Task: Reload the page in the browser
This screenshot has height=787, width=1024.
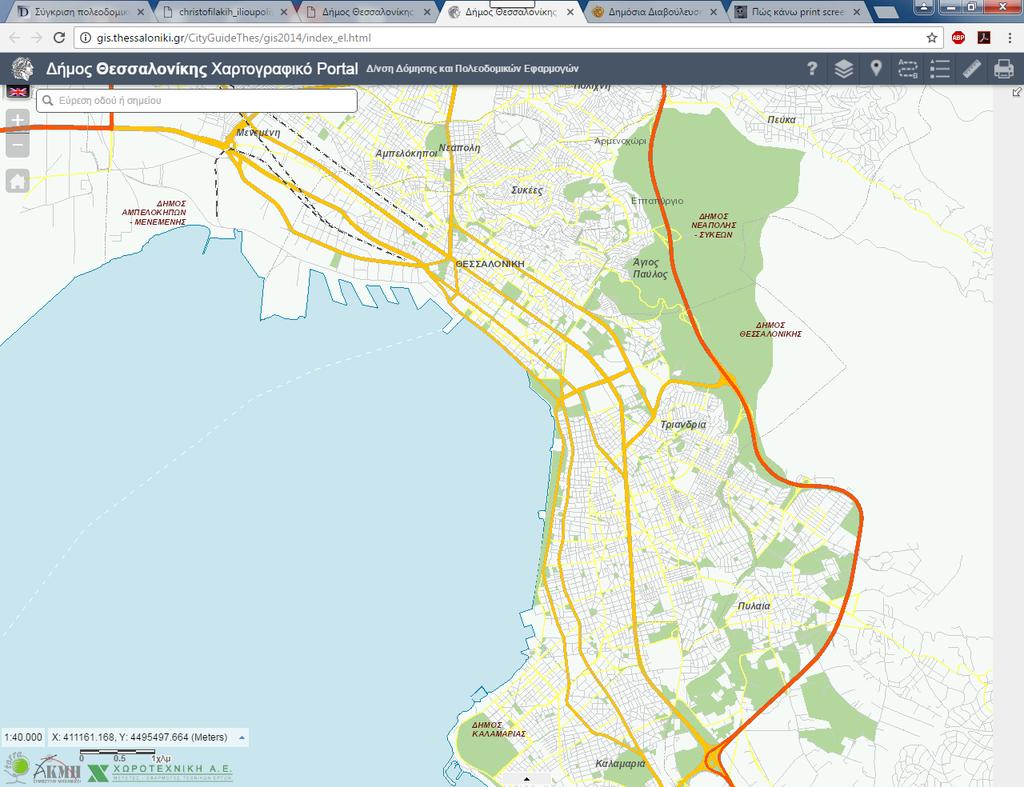Action: (x=59, y=38)
